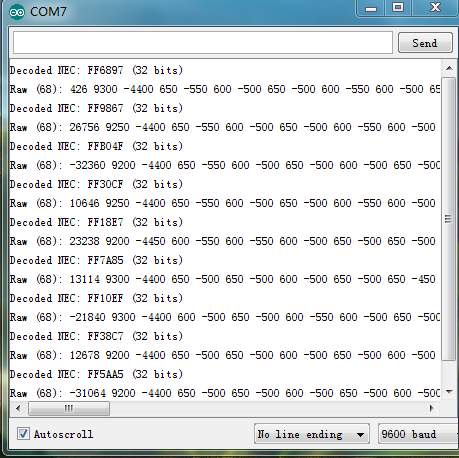Minimize the COM7 window
The height and width of the screenshot is (458, 459).
pyautogui.click(x=371, y=8)
